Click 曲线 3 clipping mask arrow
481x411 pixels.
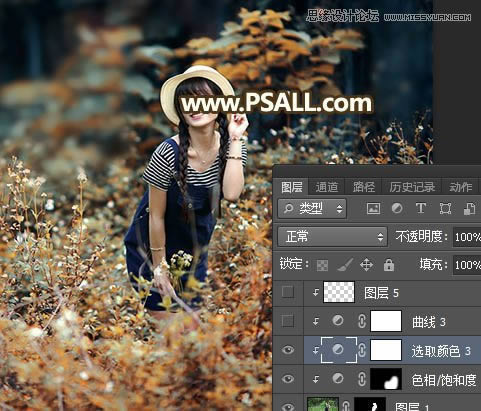pos(315,321)
